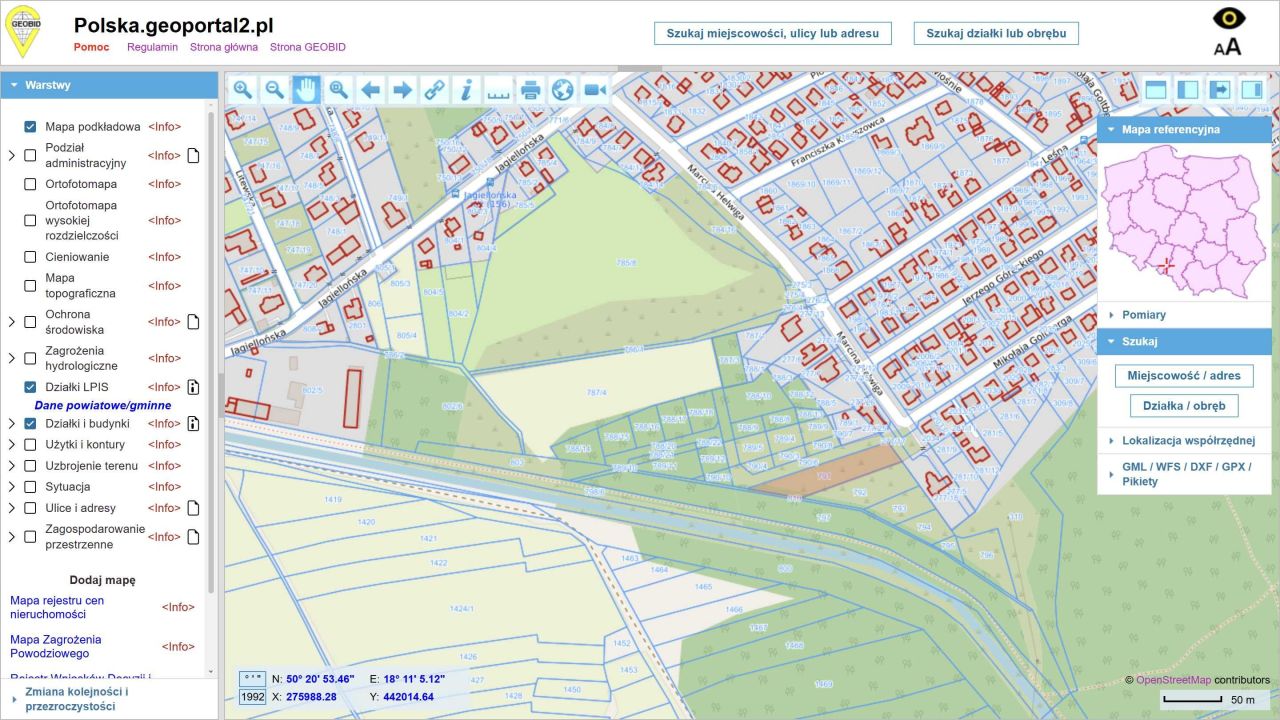Toggle the right panel layout icon
This screenshot has height=720, width=1280.
1252,89
